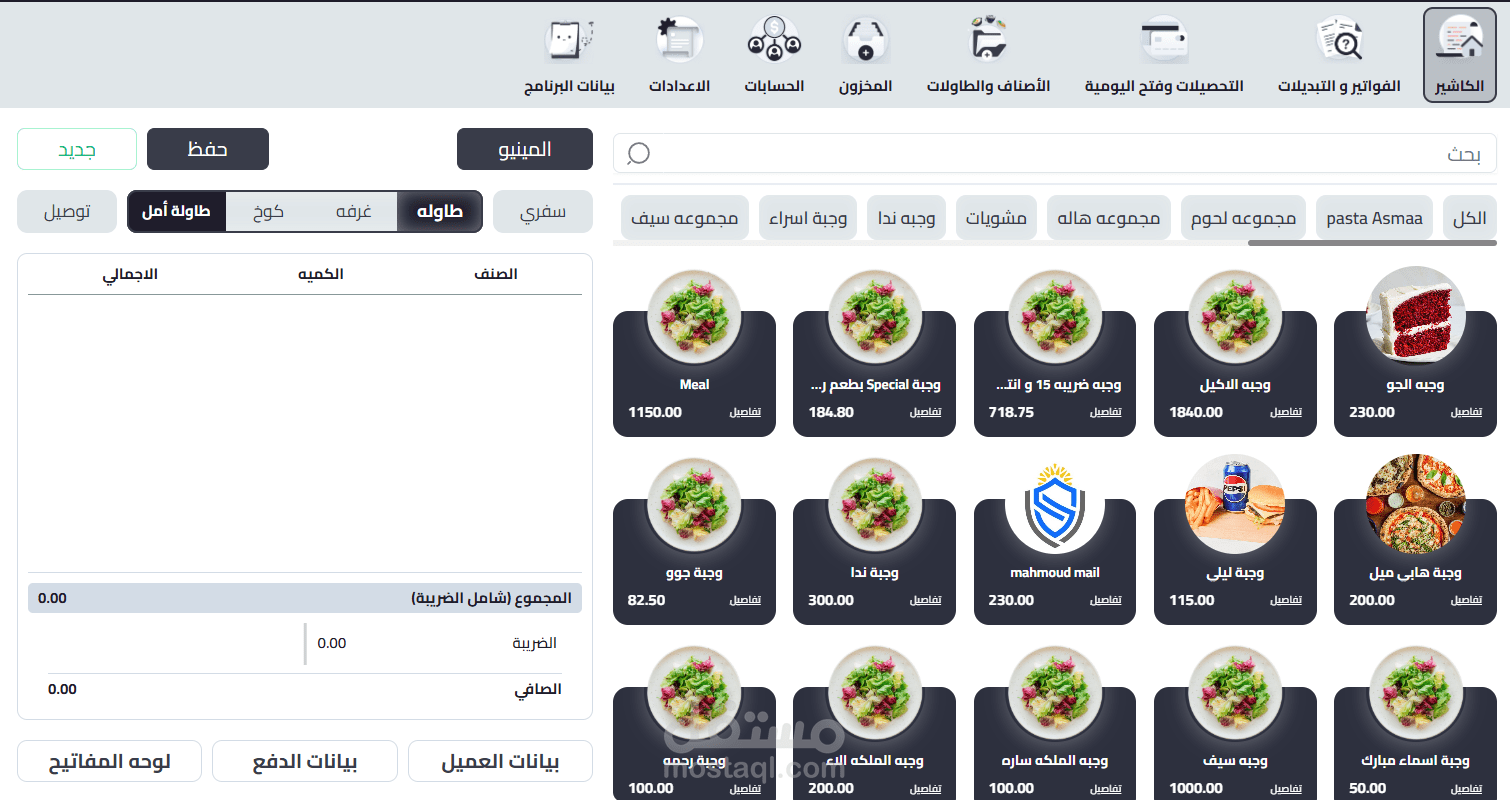Screen dimensions: 1510x800
Task: Choose توصيل delivery order type
Action: (67, 212)
